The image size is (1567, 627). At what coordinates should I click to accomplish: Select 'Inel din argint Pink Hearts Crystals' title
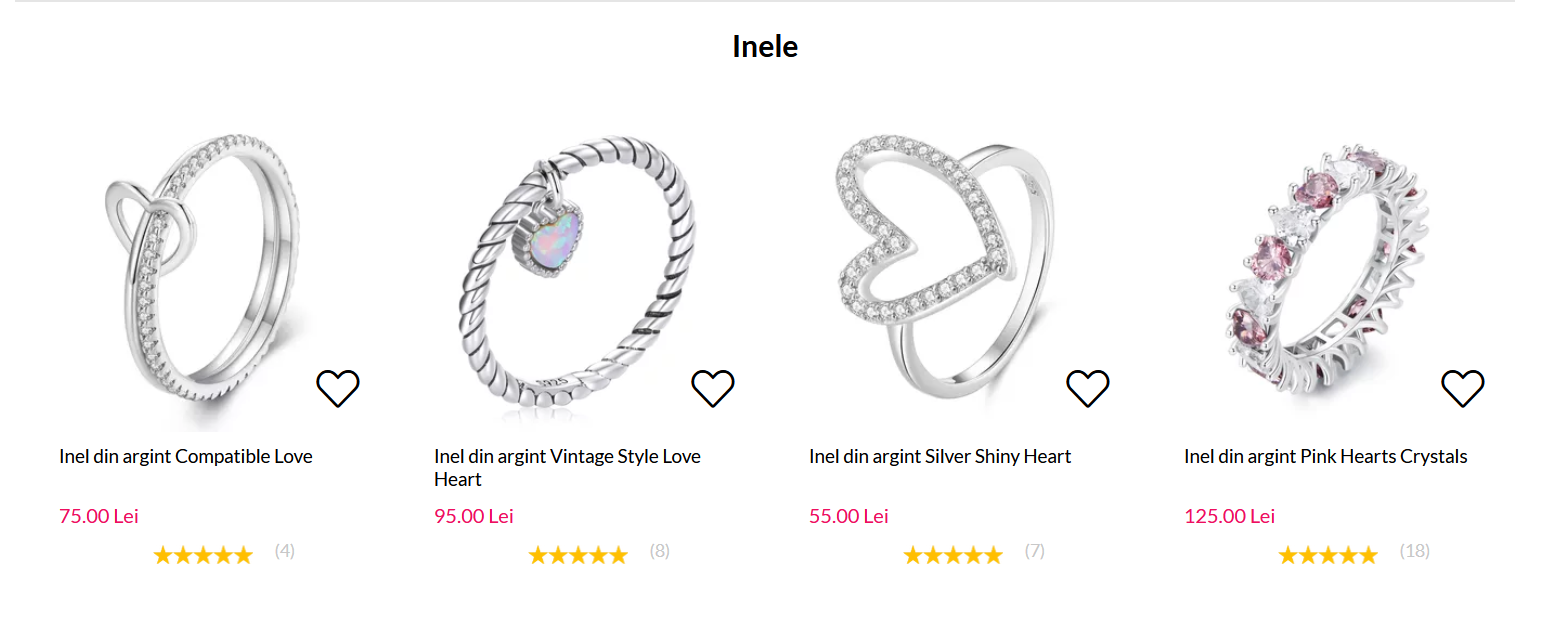click(x=1325, y=457)
